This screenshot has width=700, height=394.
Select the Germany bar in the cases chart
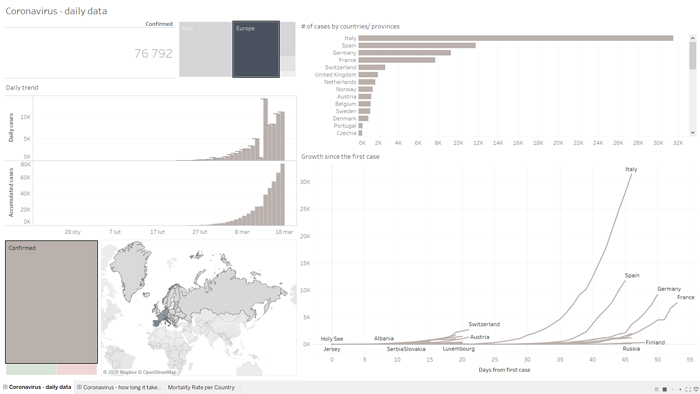(x=404, y=53)
